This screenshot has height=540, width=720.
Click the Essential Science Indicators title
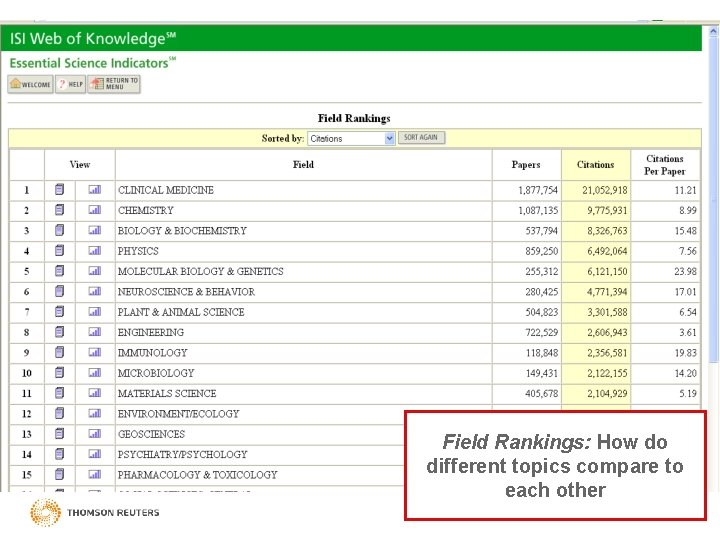[92, 62]
